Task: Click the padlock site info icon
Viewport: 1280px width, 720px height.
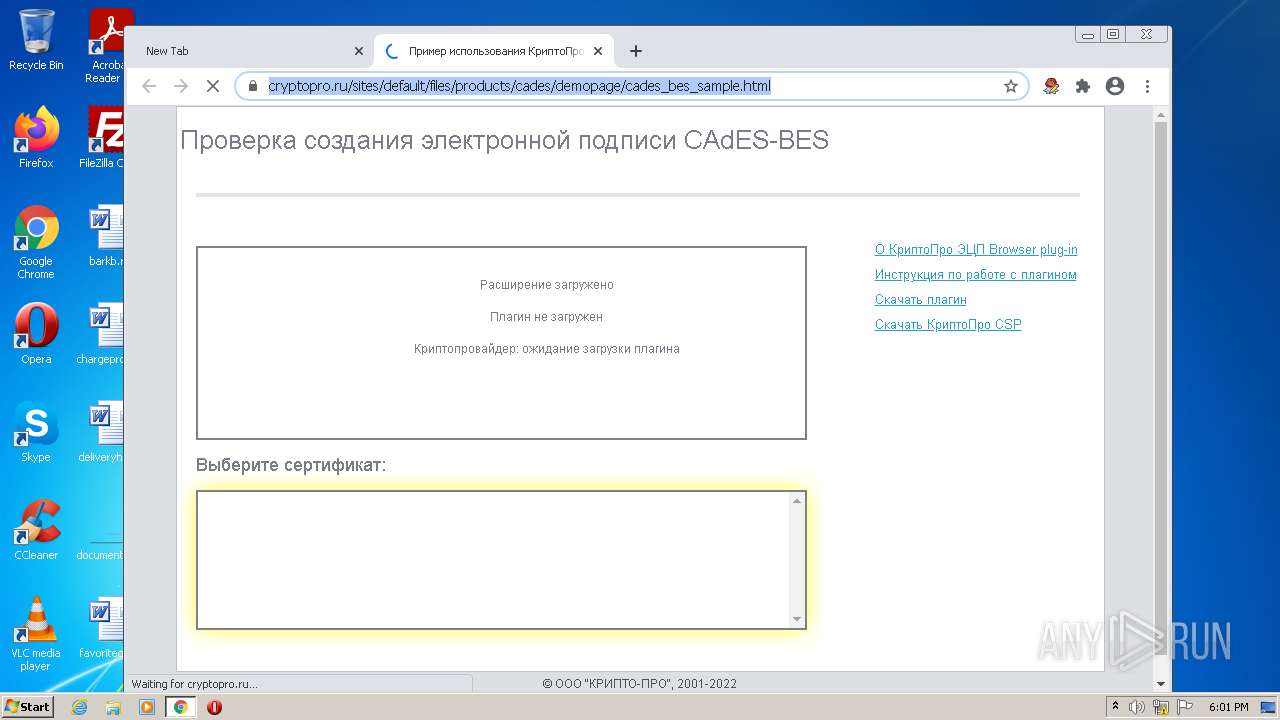Action: pos(252,86)
